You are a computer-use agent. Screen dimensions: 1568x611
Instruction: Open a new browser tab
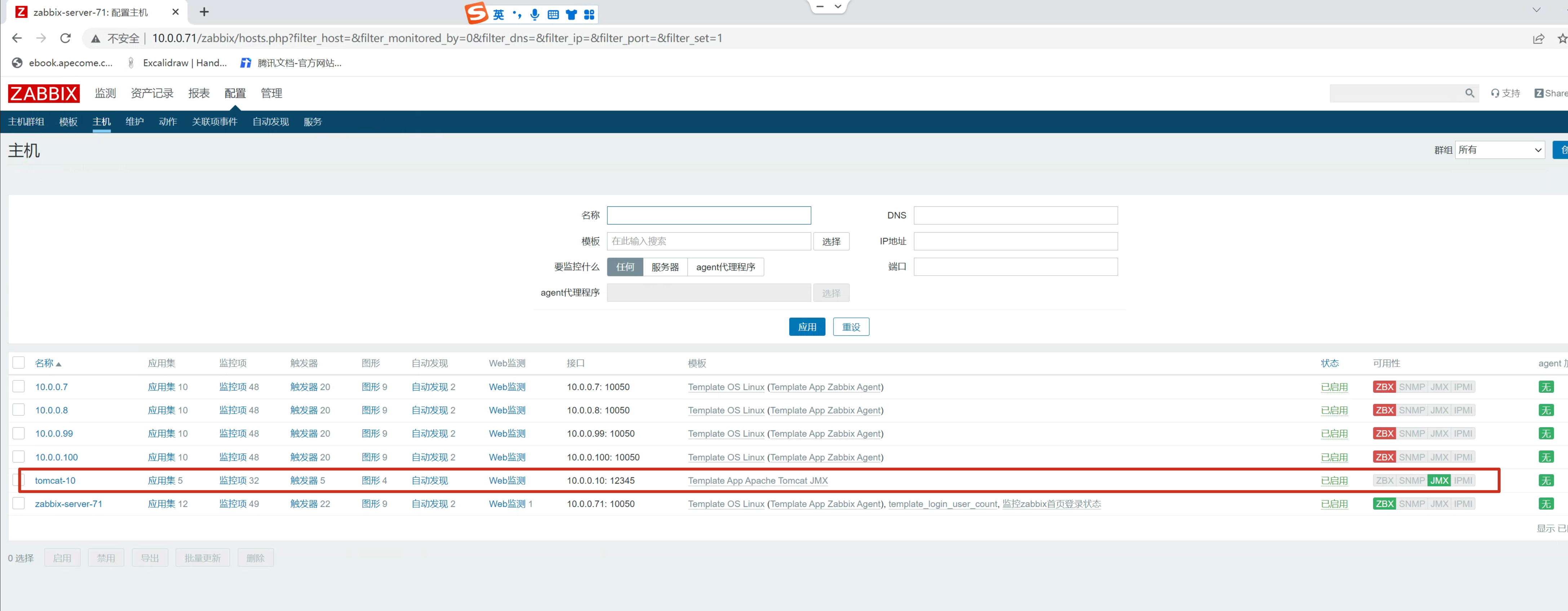(204, 12)
